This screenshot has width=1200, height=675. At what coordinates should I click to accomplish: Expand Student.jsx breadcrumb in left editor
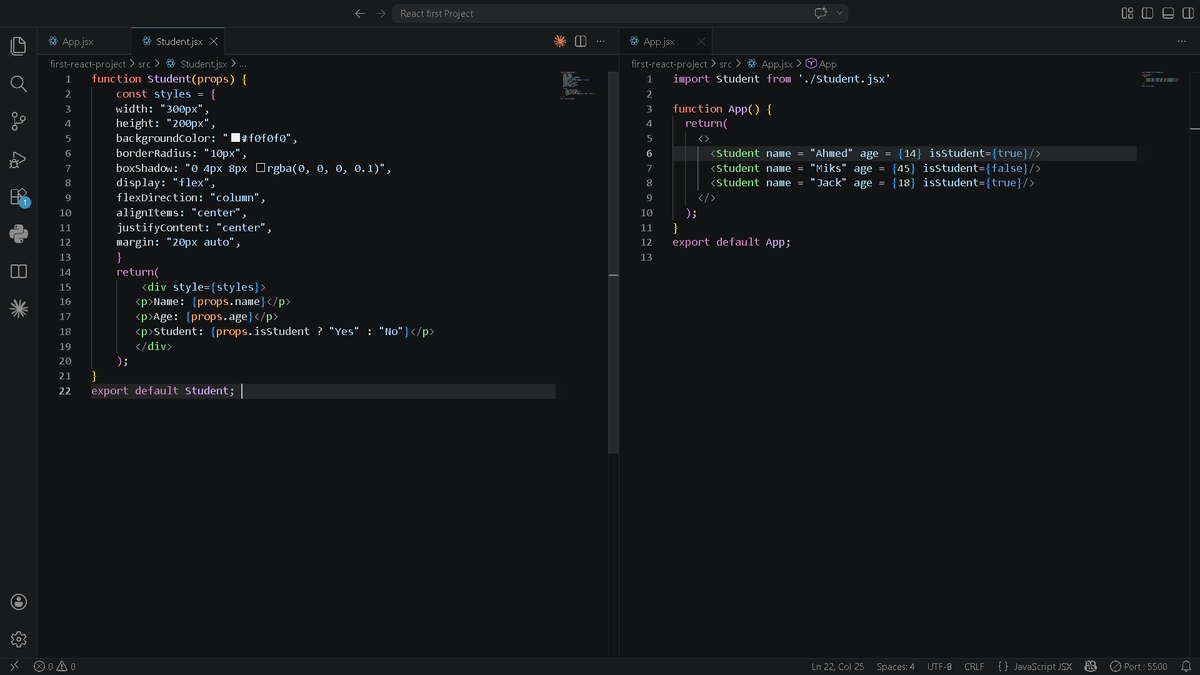pos(197,64)
